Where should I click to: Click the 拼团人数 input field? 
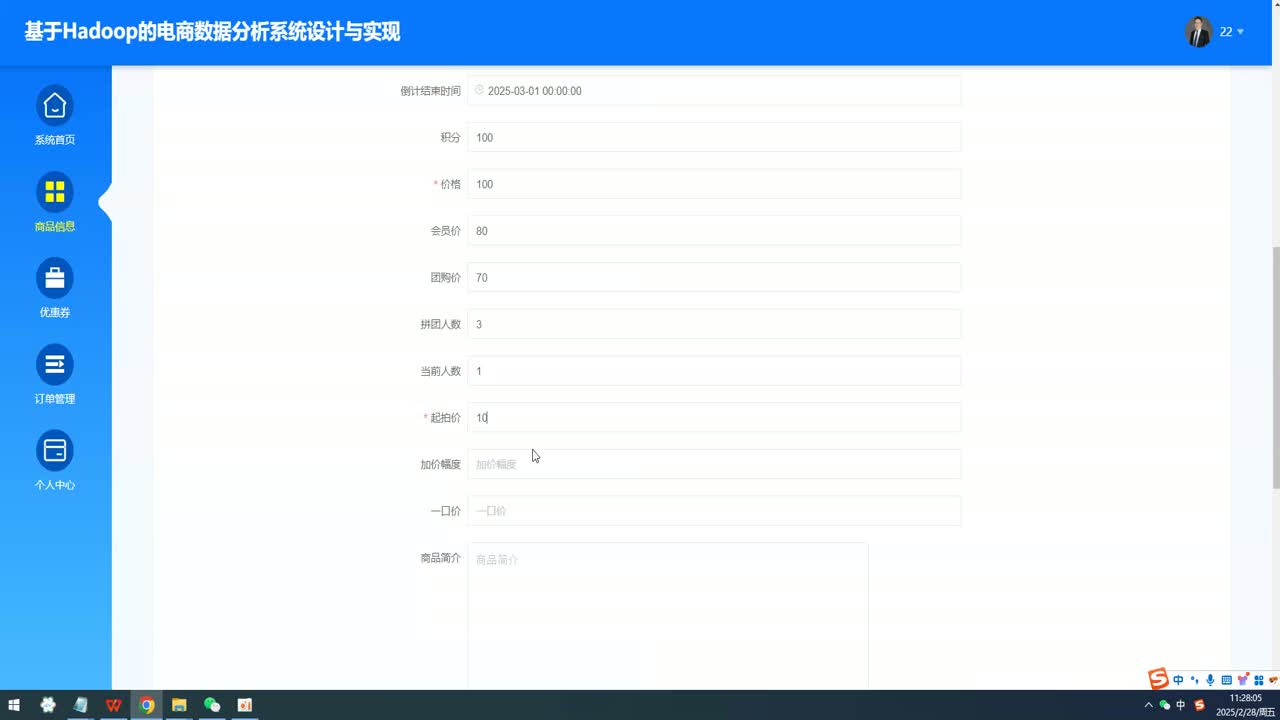click(714, 324)
